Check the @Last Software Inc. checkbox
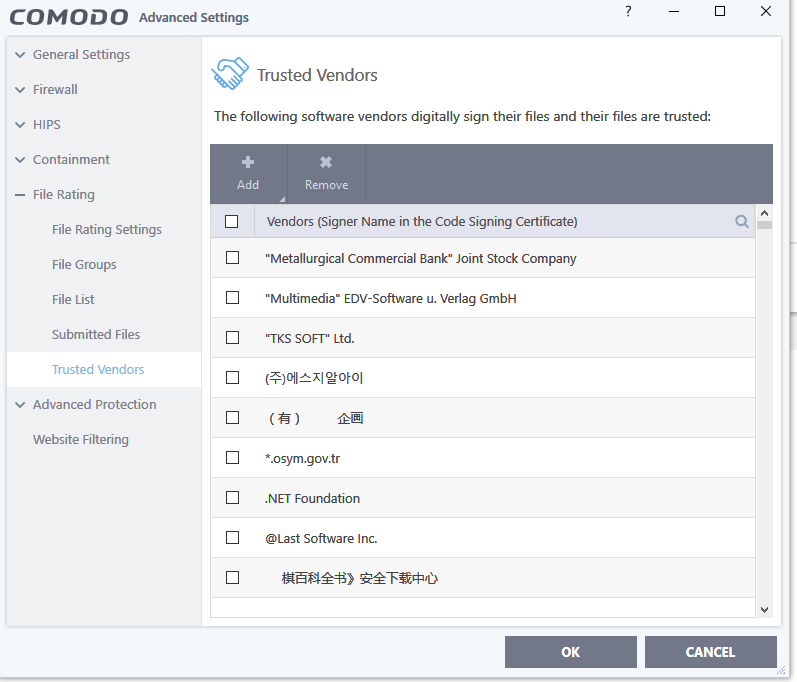The width and height of the screenshot is (797, 682). 232,538
